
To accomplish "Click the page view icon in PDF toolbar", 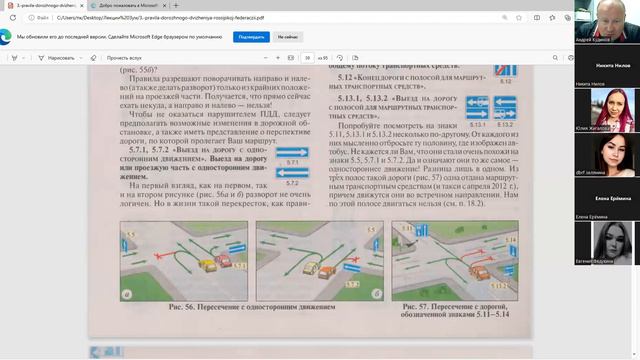I will pos(355,58).
